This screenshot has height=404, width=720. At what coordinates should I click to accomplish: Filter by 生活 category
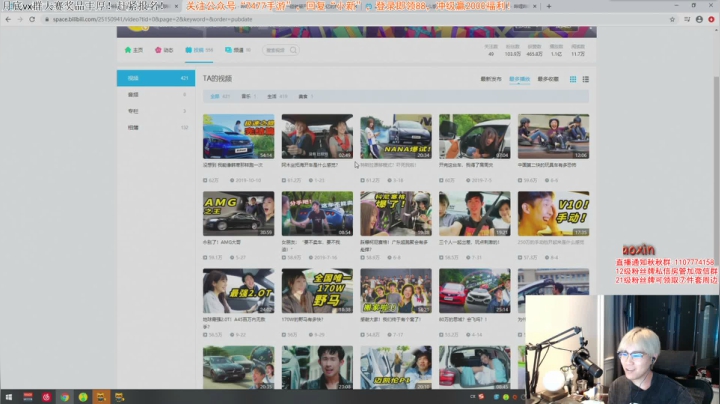(277, 96)
